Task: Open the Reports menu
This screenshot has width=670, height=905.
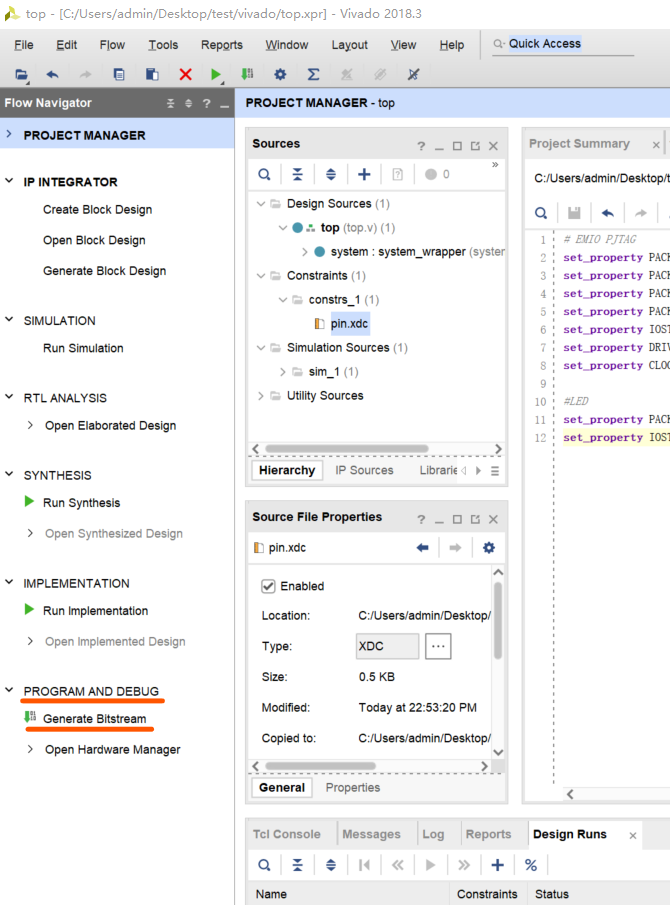Action: [221, 45]
